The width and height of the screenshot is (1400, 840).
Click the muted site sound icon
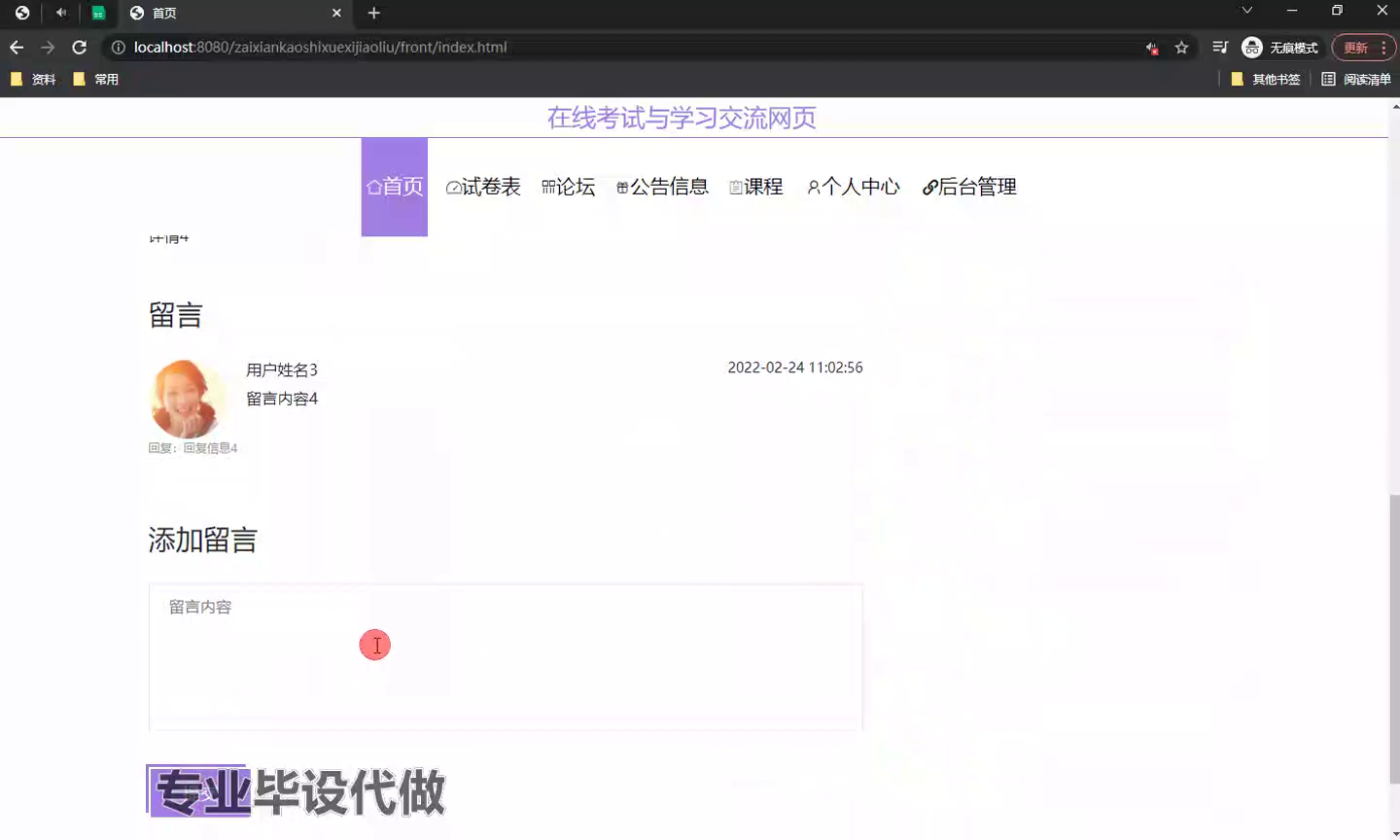pos(1152,48)
